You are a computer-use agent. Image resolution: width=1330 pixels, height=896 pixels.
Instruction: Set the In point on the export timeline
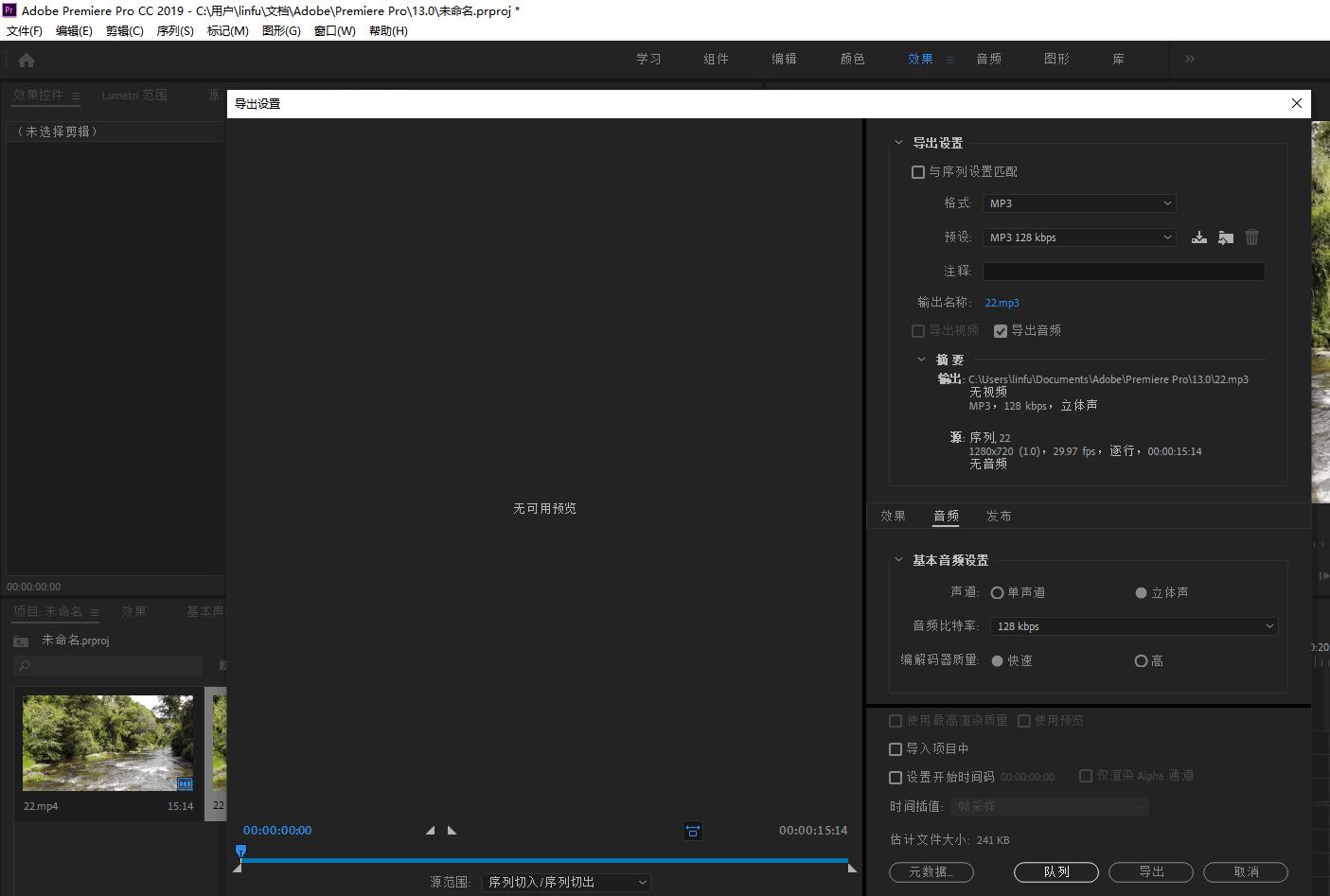tap(431, 830)
